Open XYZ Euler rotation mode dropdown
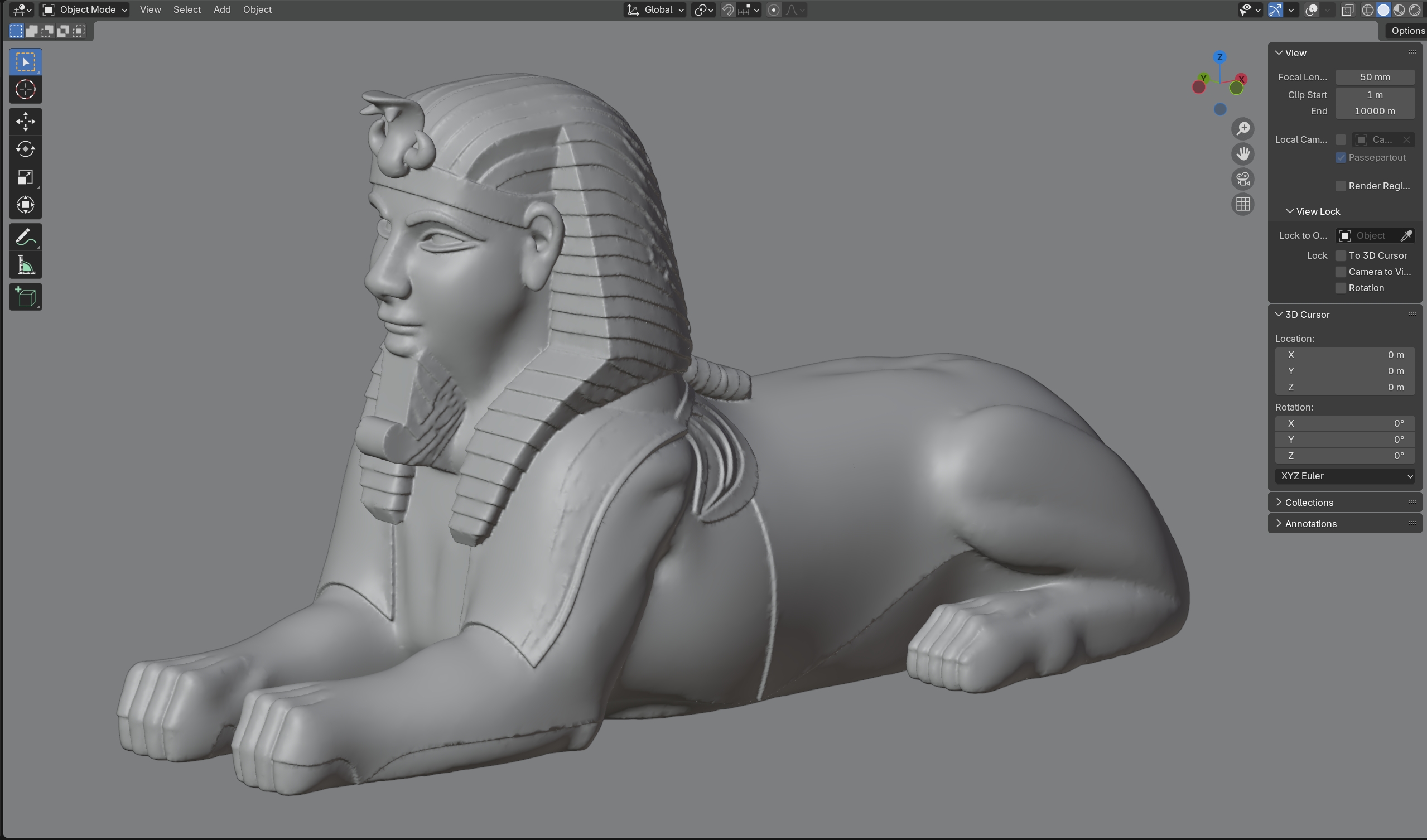Viewport: 1427px width, 840px height. (x=1345, y=476)
